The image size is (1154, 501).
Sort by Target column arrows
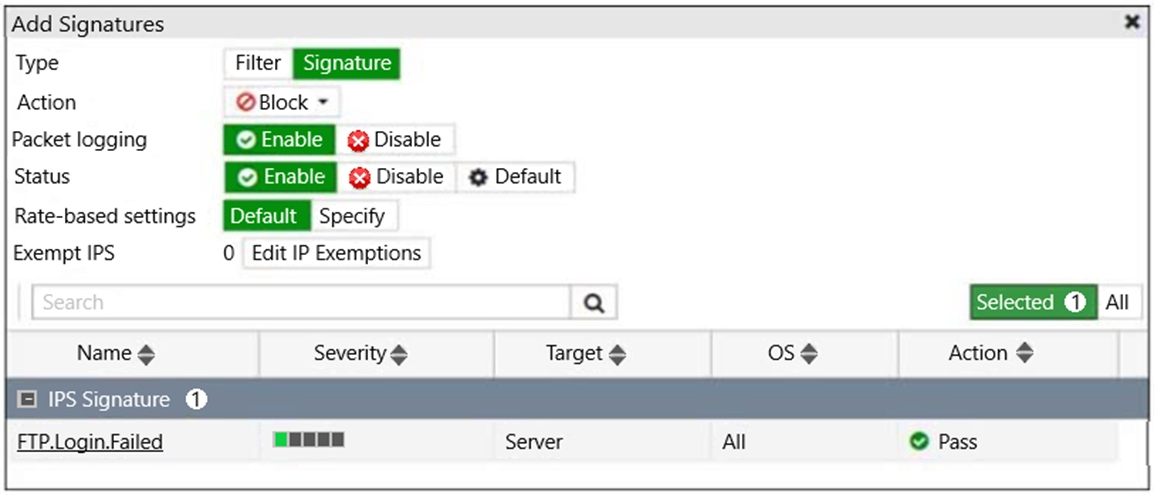click(x=617, y=355)
